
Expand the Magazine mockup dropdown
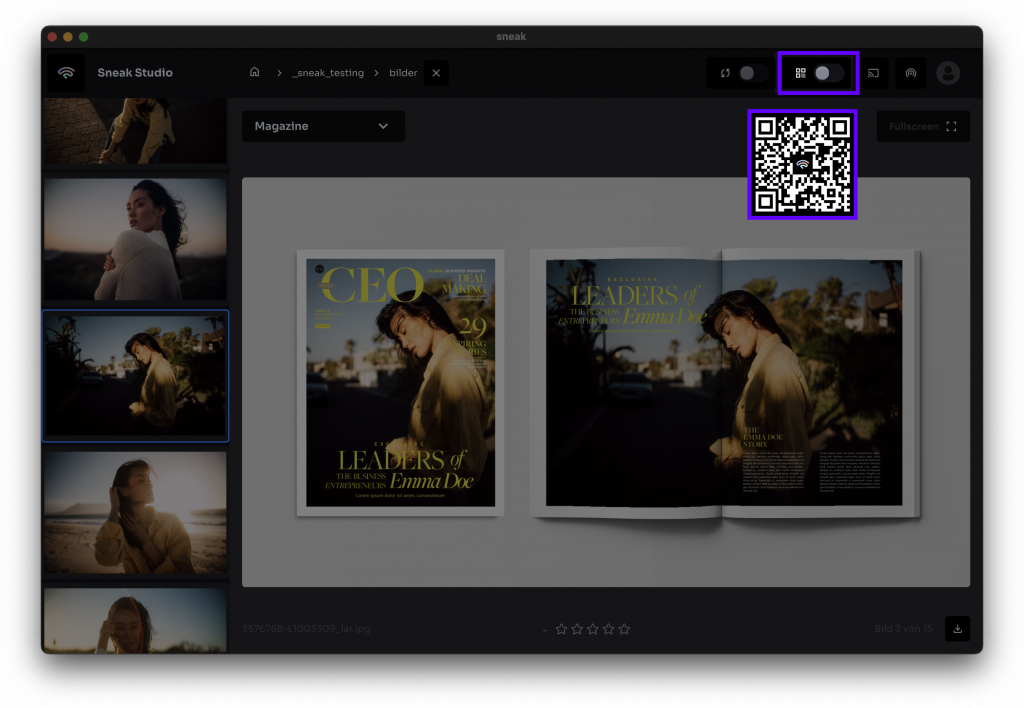pyautogui.click(x=322, y=126)
